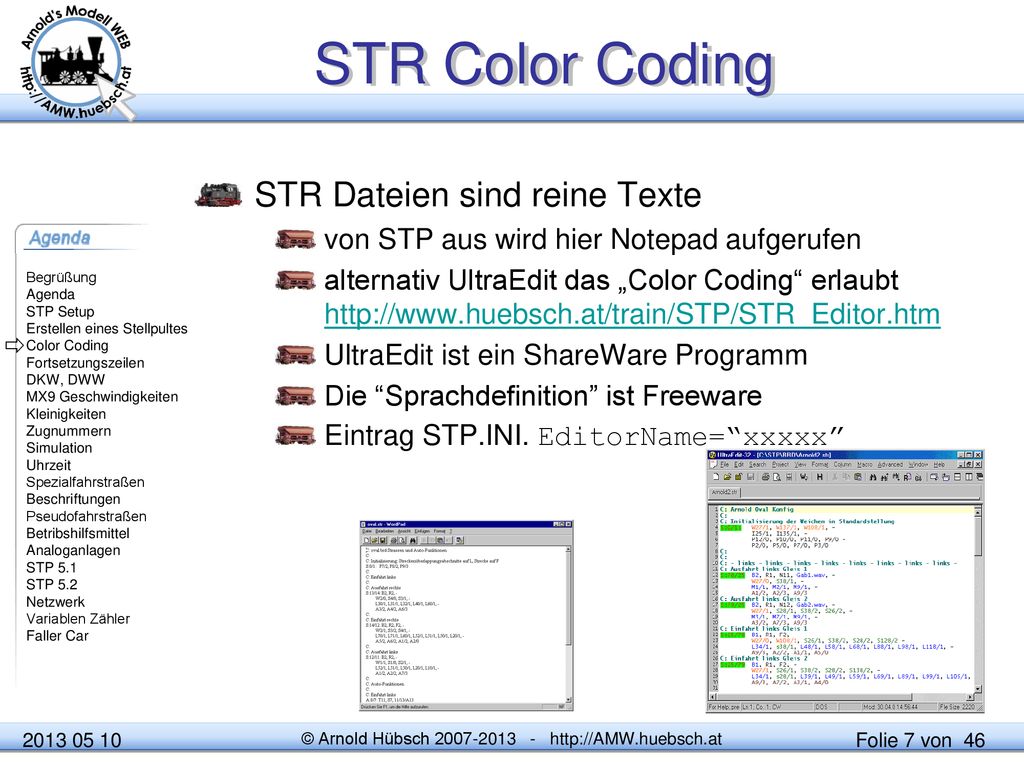Open Format menu in WordPad window
This screenshot has height=768, width=1024.
(x=440, y=531)
